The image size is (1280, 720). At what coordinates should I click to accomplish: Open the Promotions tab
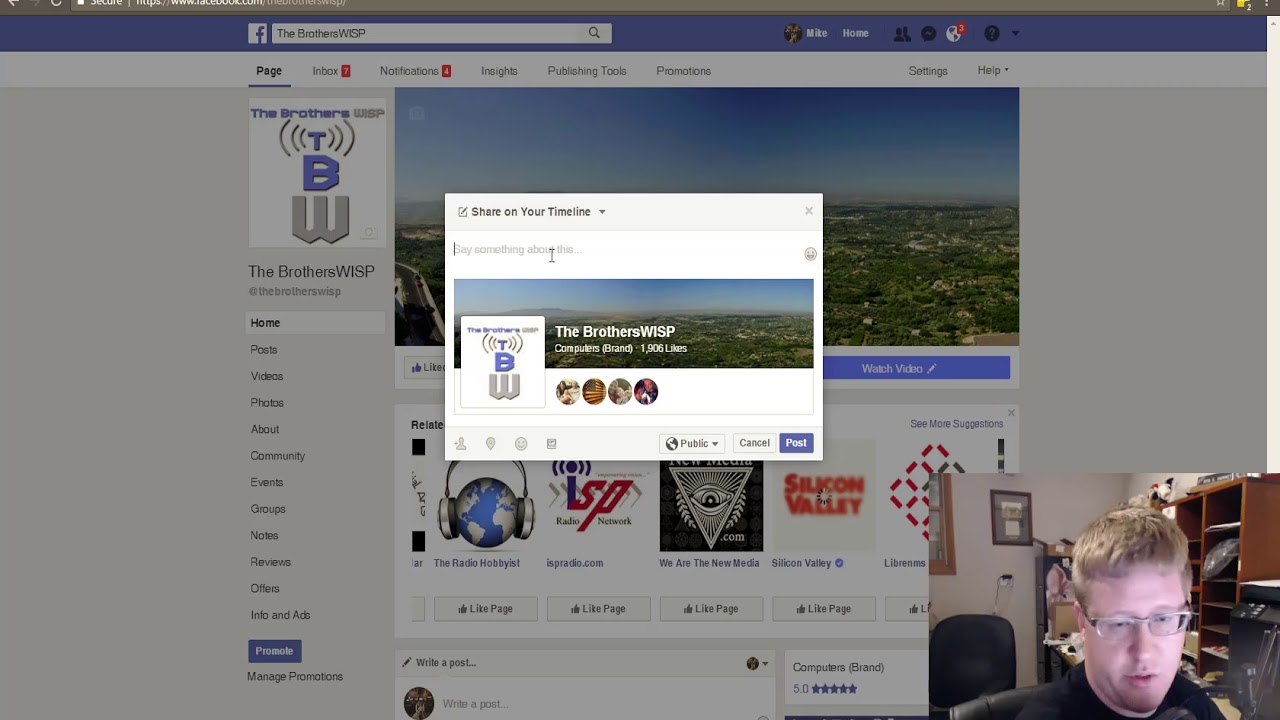(683, 71)
